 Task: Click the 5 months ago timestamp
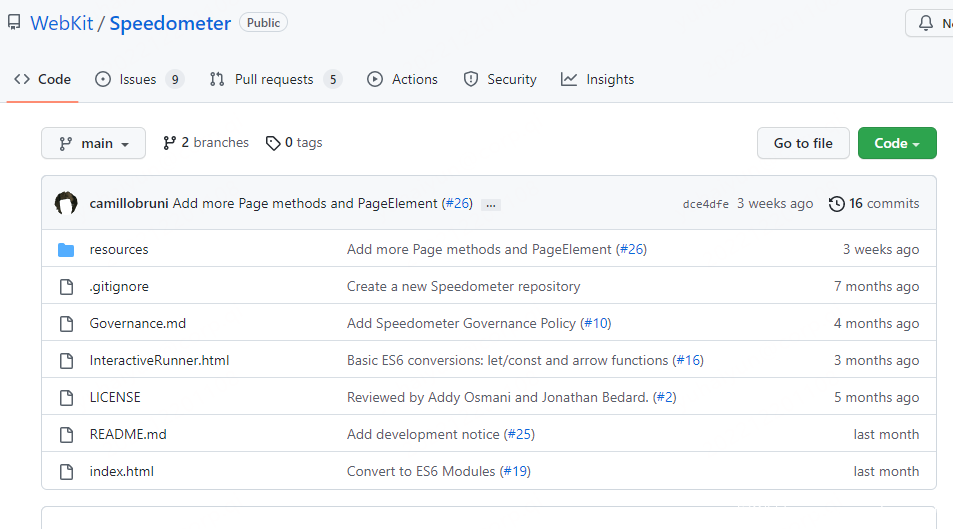876,397
